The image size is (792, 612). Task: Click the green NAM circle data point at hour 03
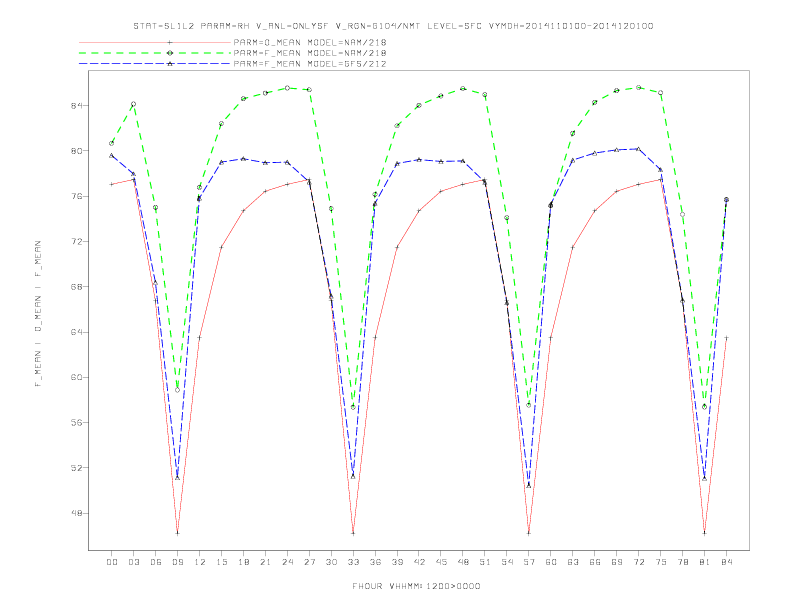tap(133, 104)
